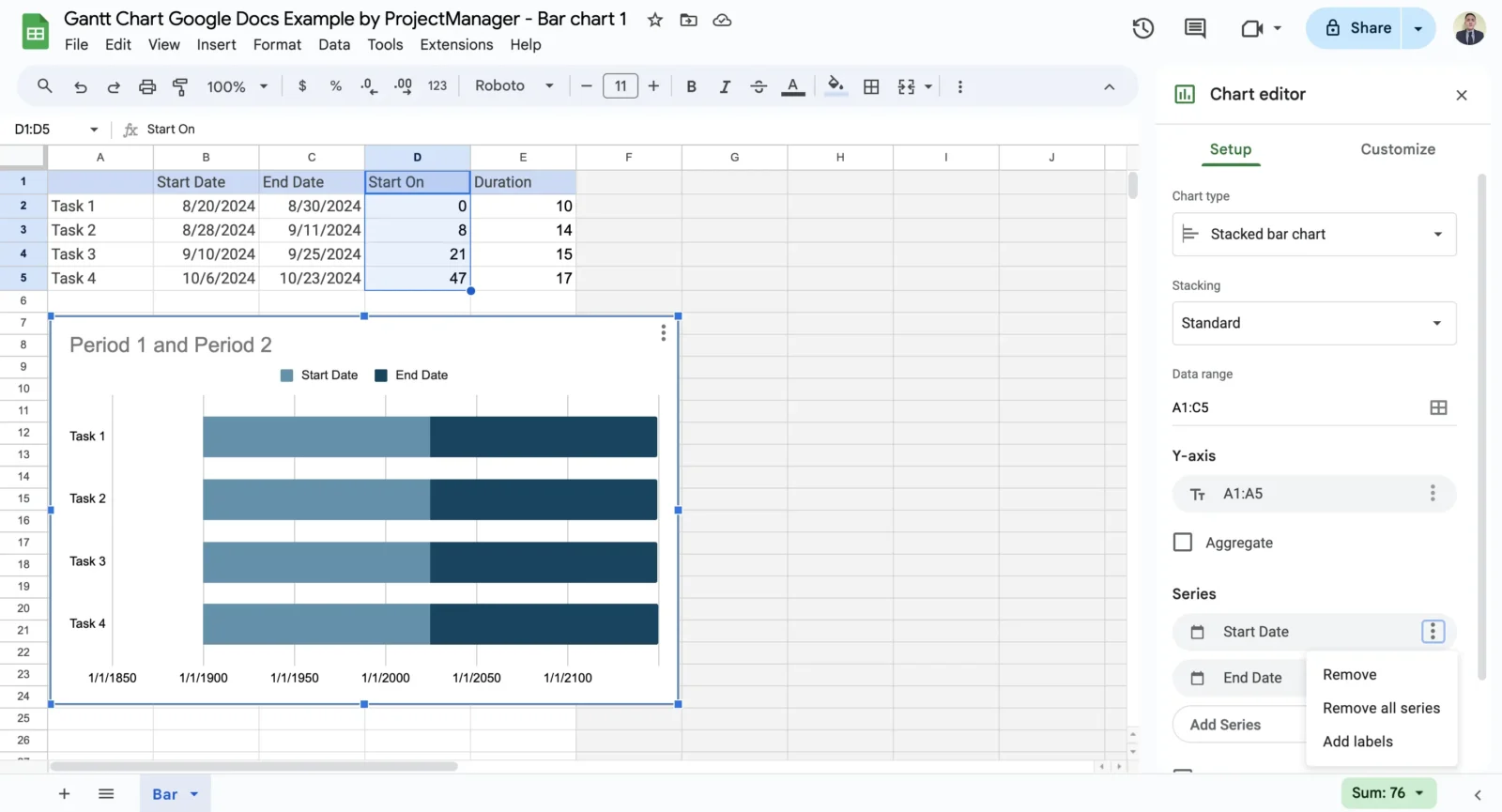Click the font size input field

tap(620, 86)
